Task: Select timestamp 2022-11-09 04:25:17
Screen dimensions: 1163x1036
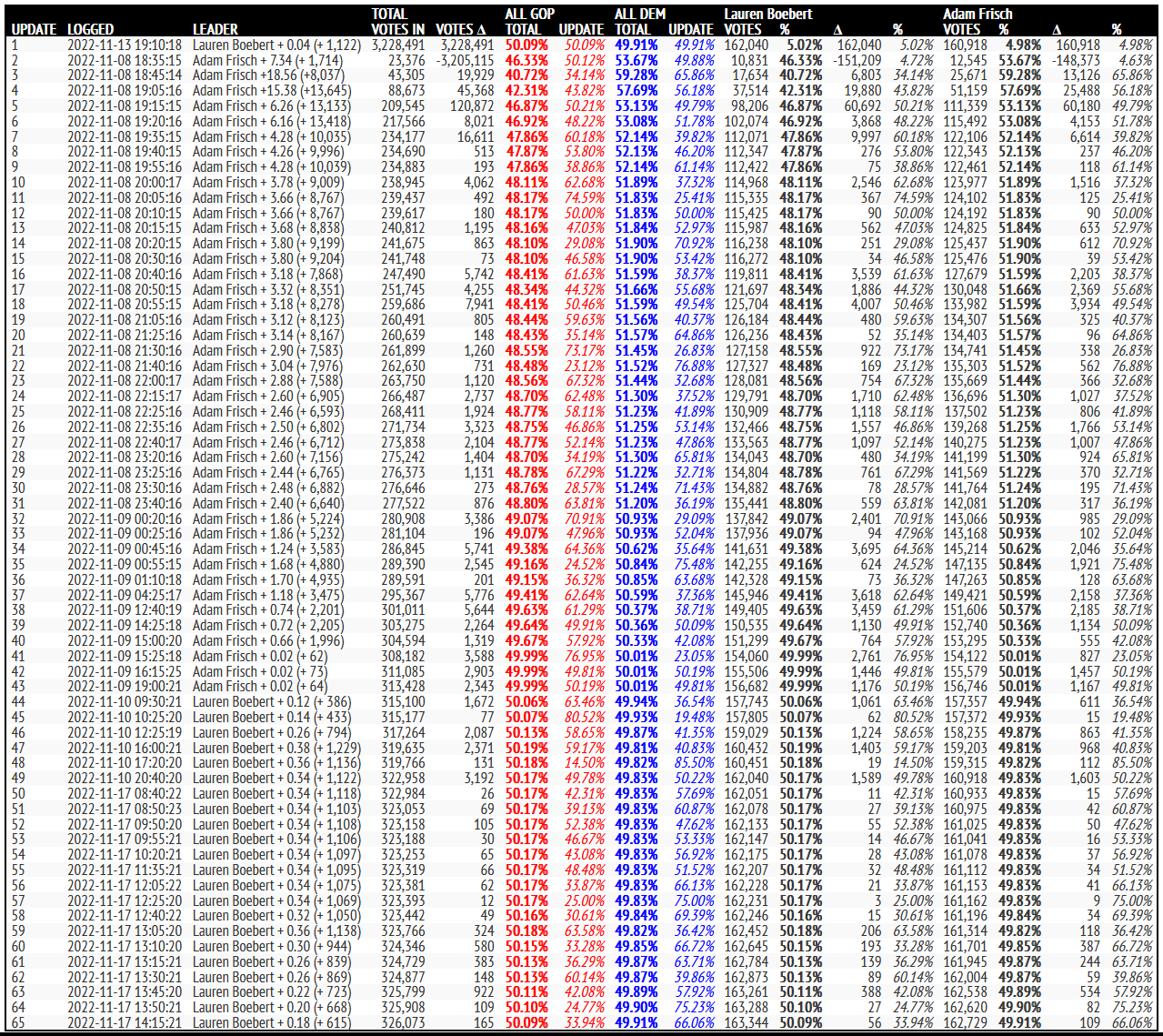Action: 125,595
